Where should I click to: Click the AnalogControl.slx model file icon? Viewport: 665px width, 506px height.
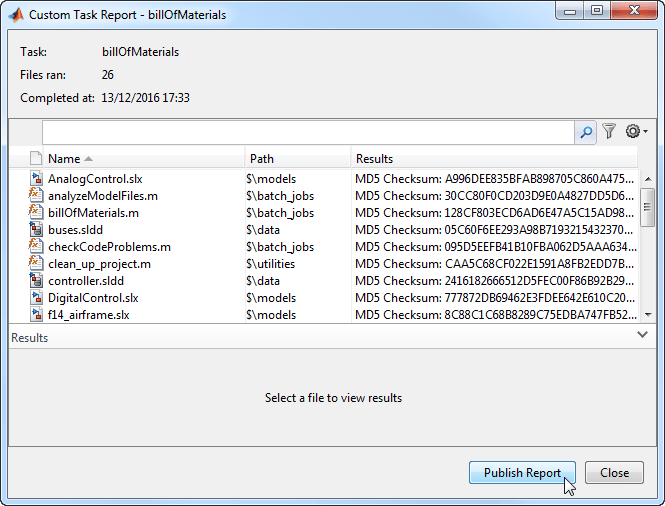pos(36,179)
